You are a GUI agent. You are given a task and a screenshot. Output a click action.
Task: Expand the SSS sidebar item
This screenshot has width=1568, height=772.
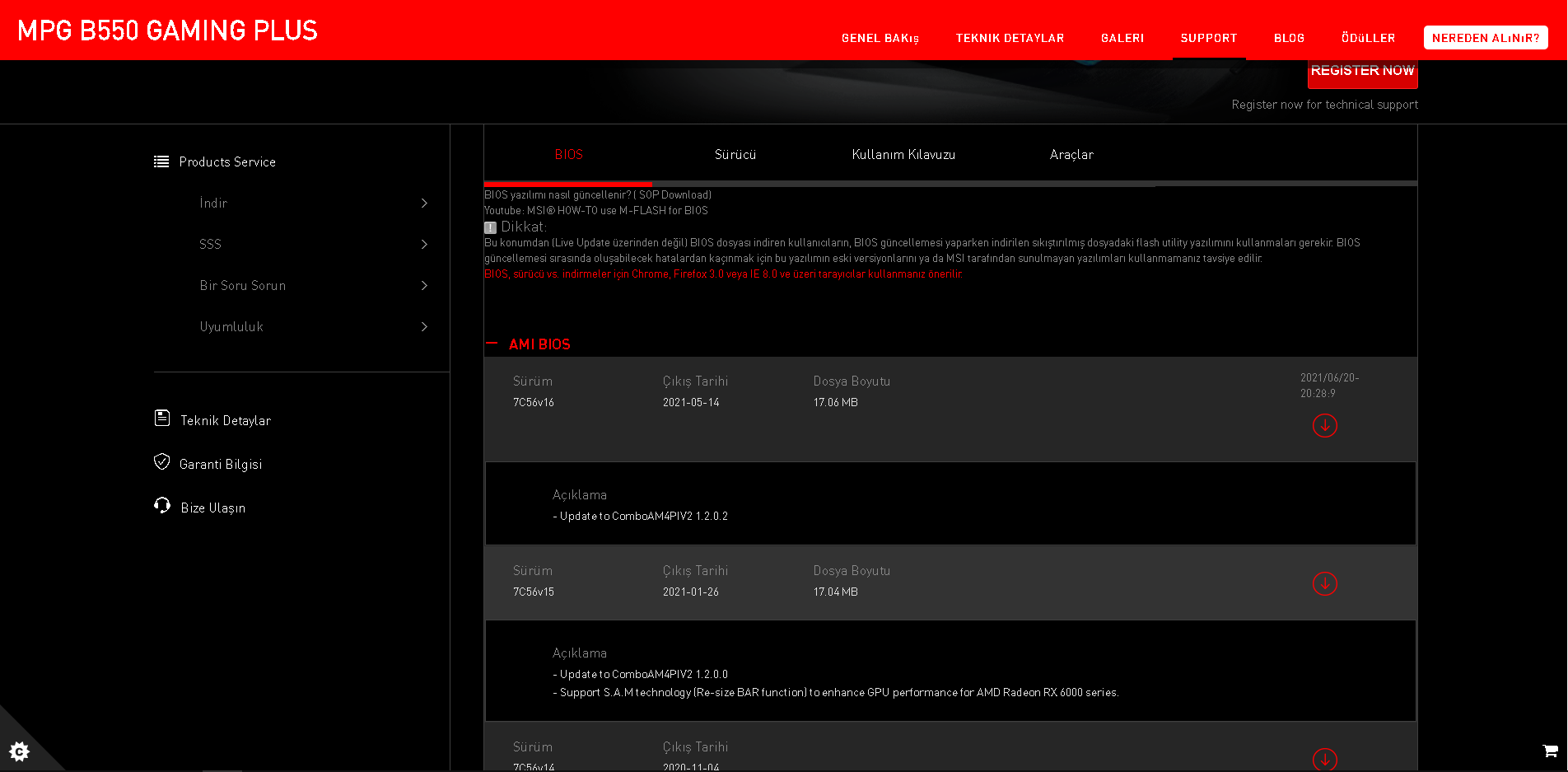pyautogui.click(x=424, y=244)
